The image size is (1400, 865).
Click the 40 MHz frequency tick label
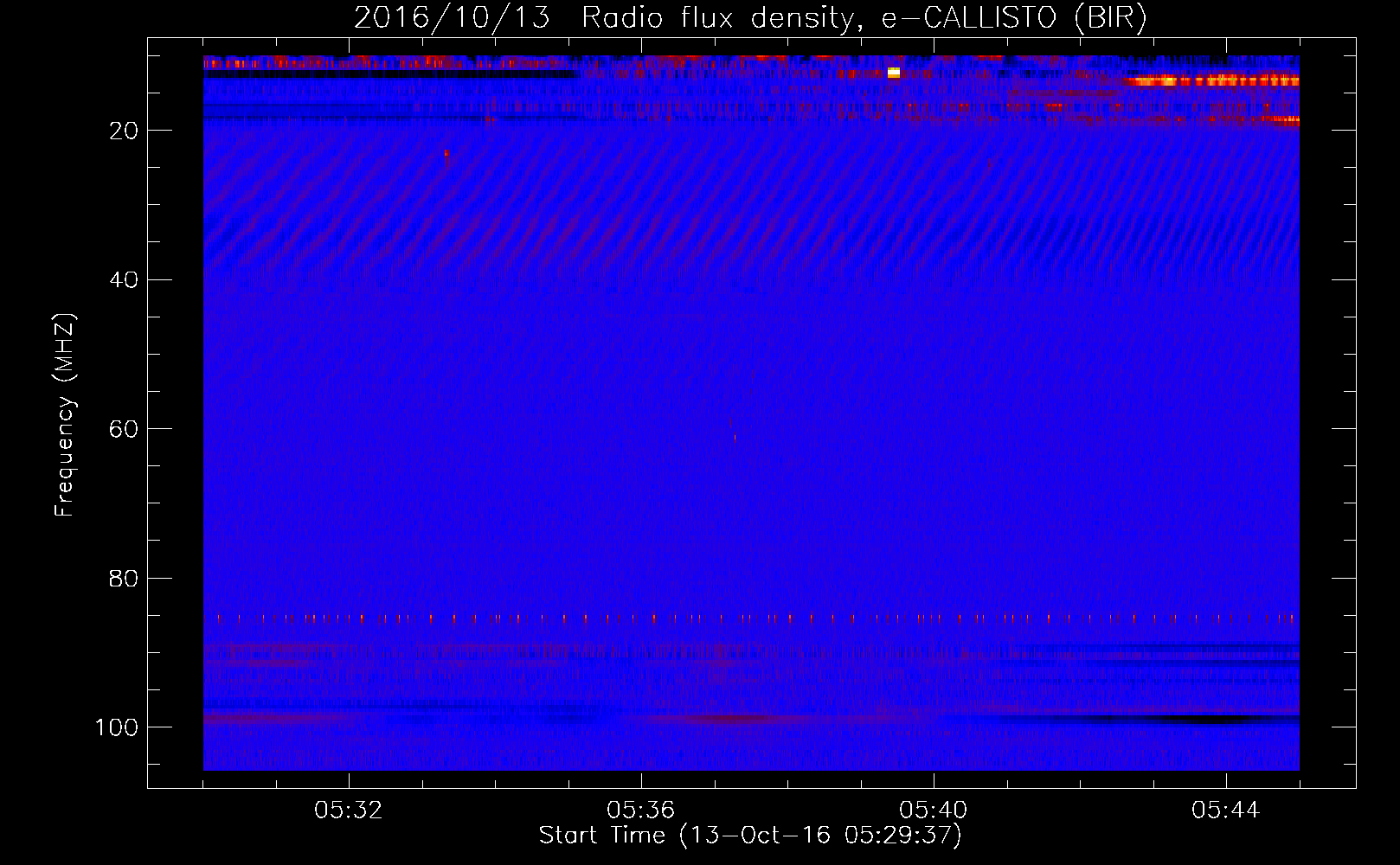[124, 279]
